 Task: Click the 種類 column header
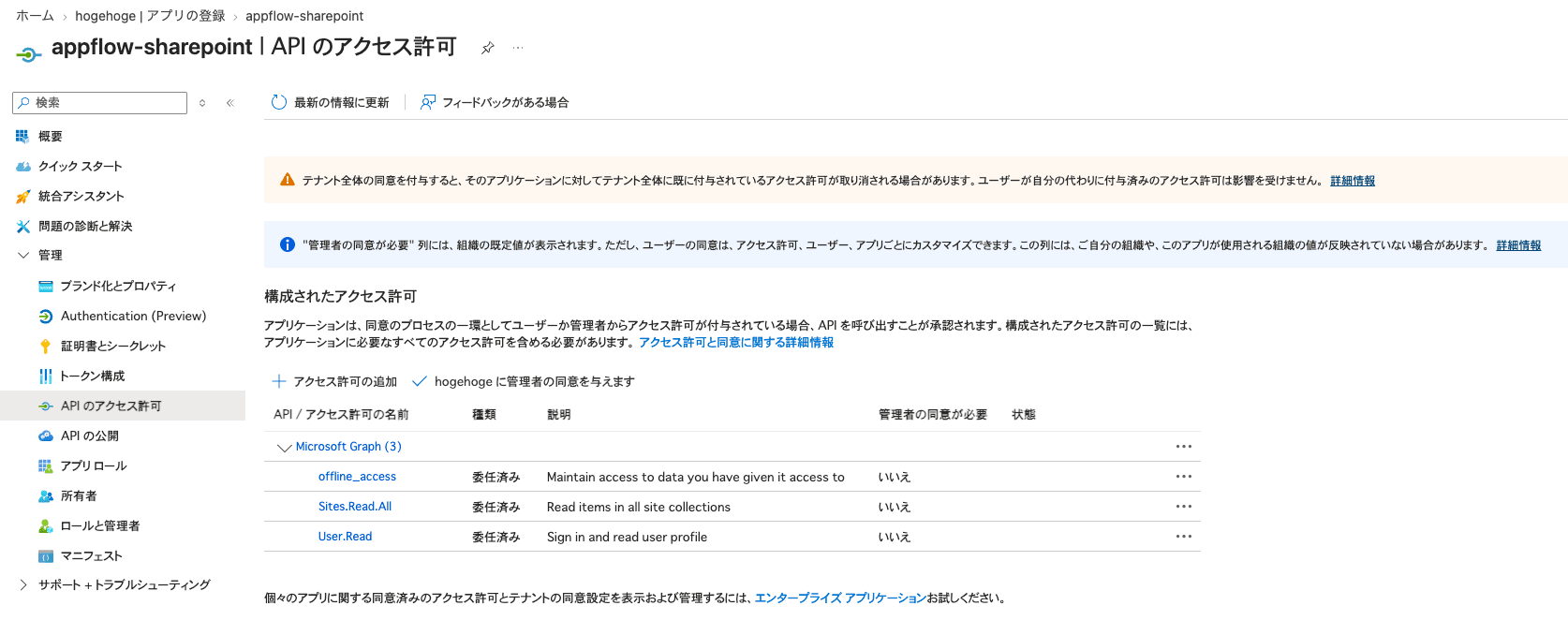pyautogui.click(x=484, y=414)
